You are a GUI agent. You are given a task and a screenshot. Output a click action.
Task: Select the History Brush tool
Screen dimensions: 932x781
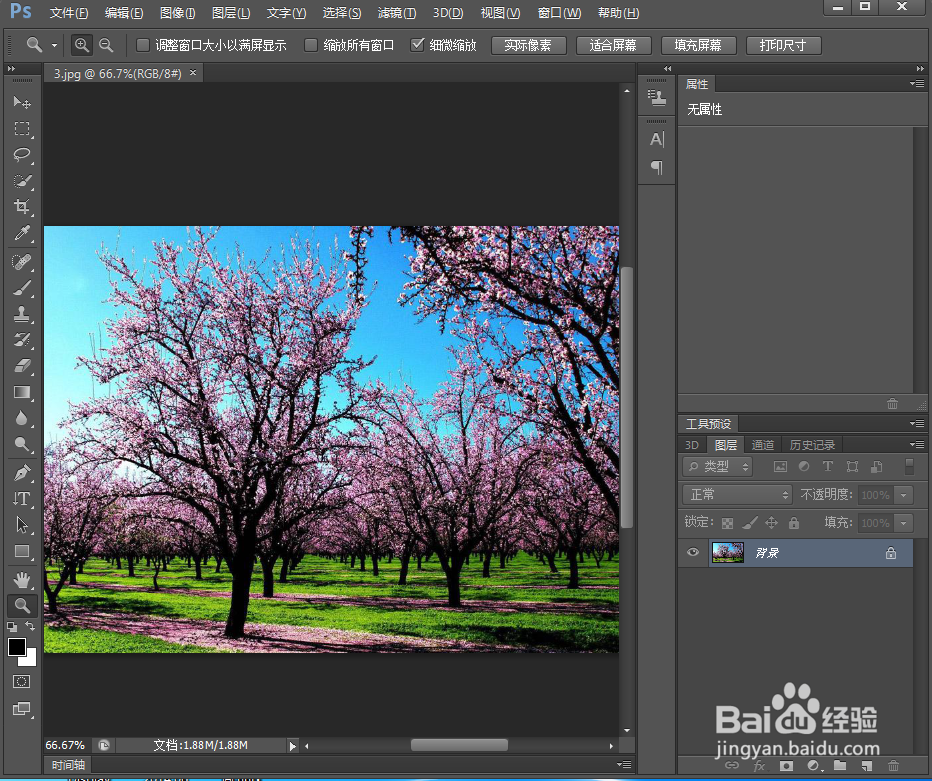(22, 340)
